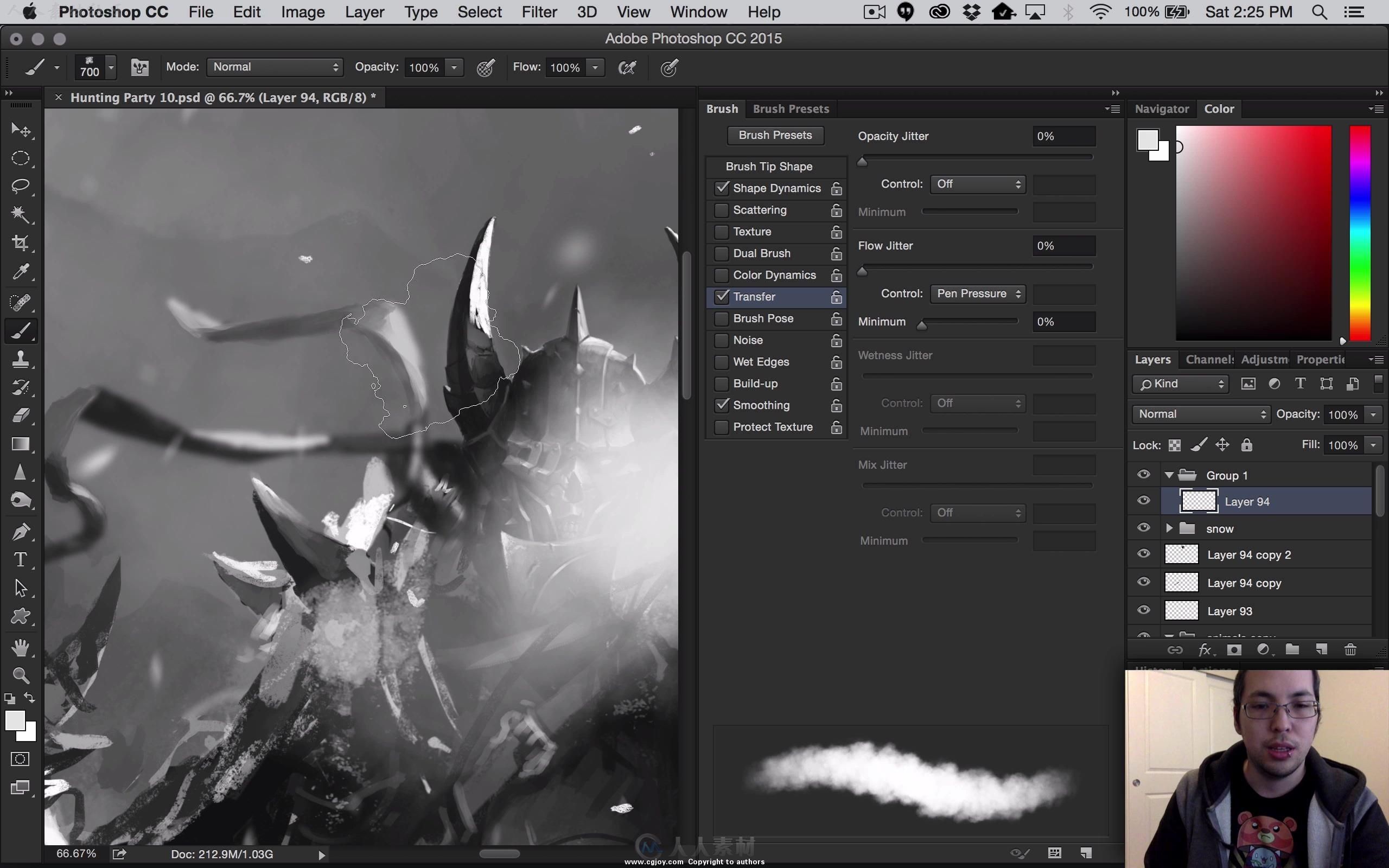Open the Filter menu

tap(539, 12)
